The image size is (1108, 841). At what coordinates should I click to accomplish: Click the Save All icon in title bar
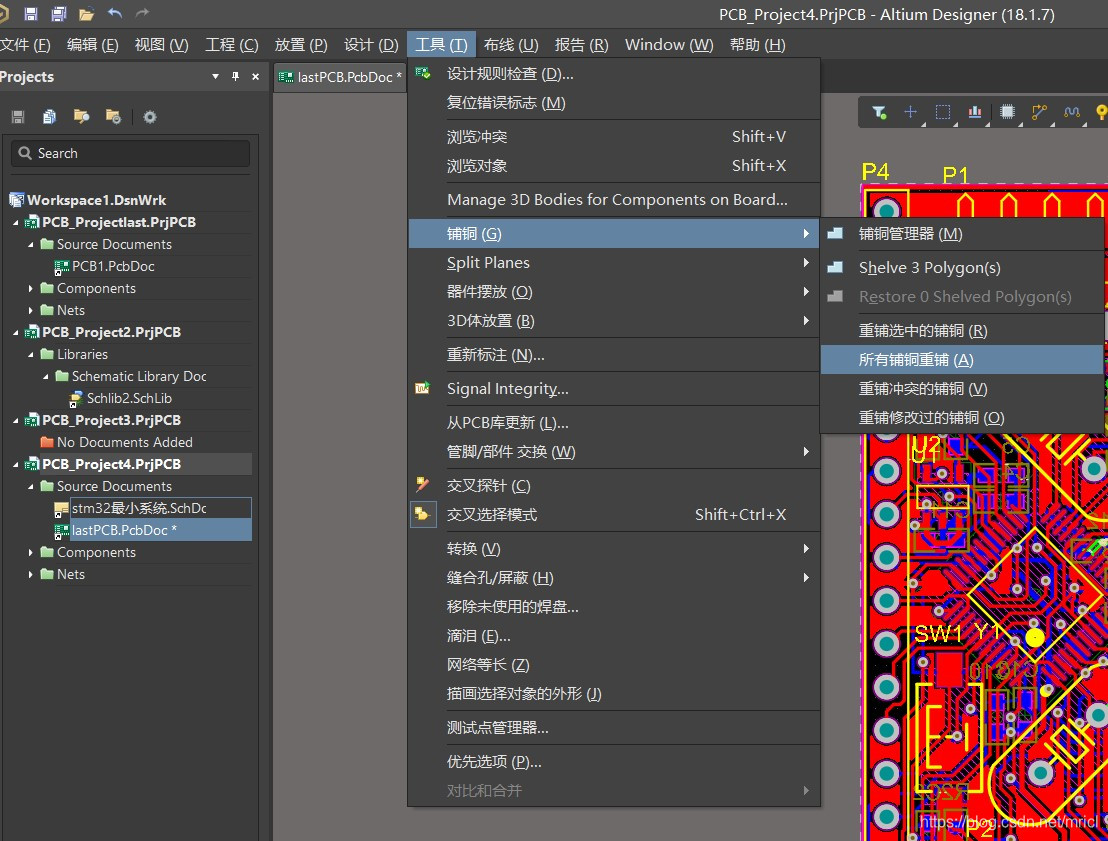[59, 13]
